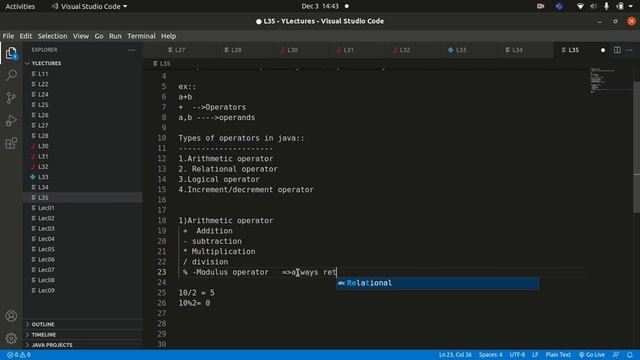Change language mode Plain Text
This screenshot has width=640, height=360.
tap(558, 355)
